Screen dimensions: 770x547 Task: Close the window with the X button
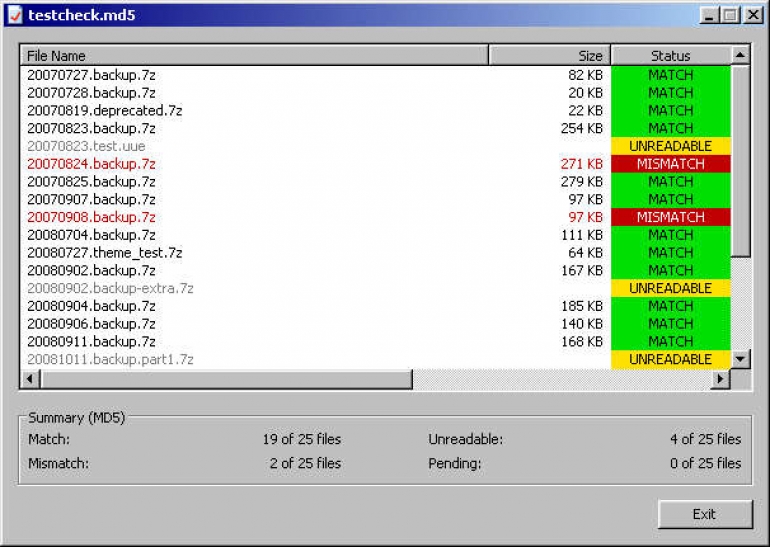[750, 15]
